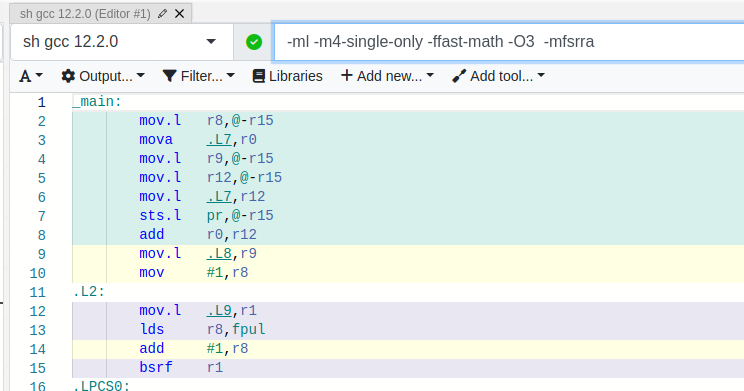Screen dimensions: 744x391
Task: Open the Add new dropdown
Action: pyautogui.click(x=387, y=76)
